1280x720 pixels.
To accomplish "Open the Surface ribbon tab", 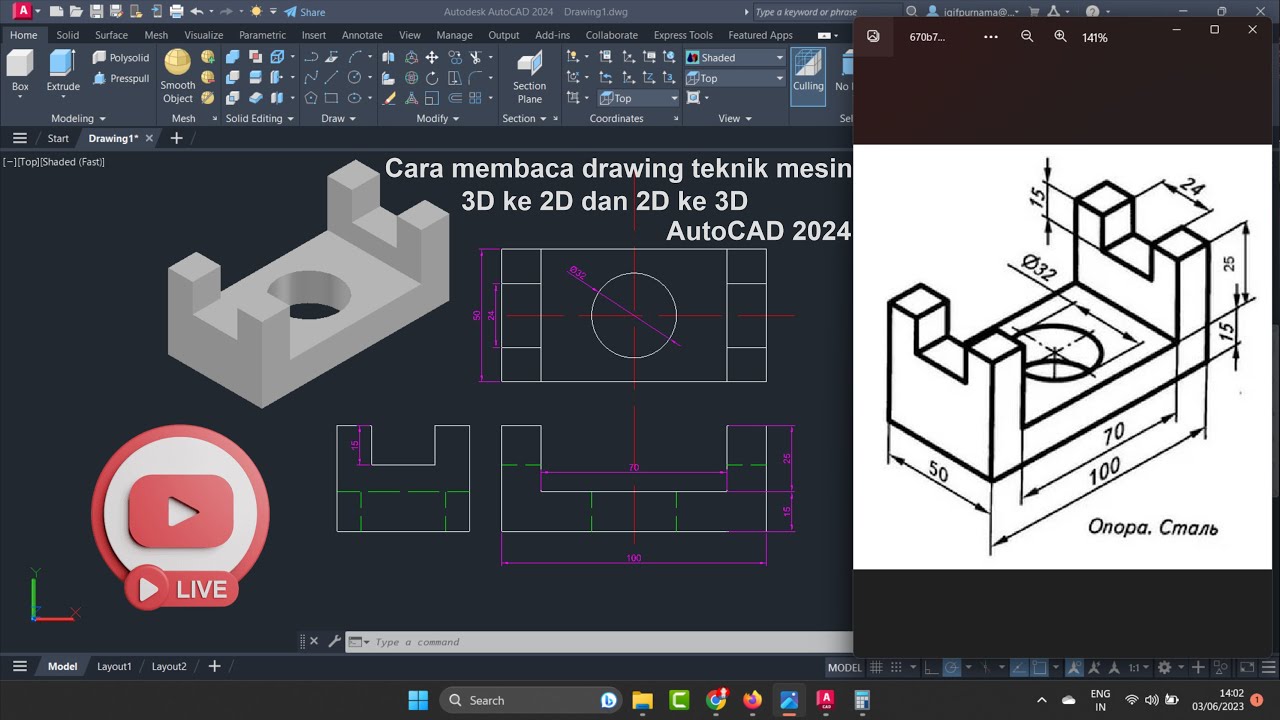I will (x=111, y=35).
